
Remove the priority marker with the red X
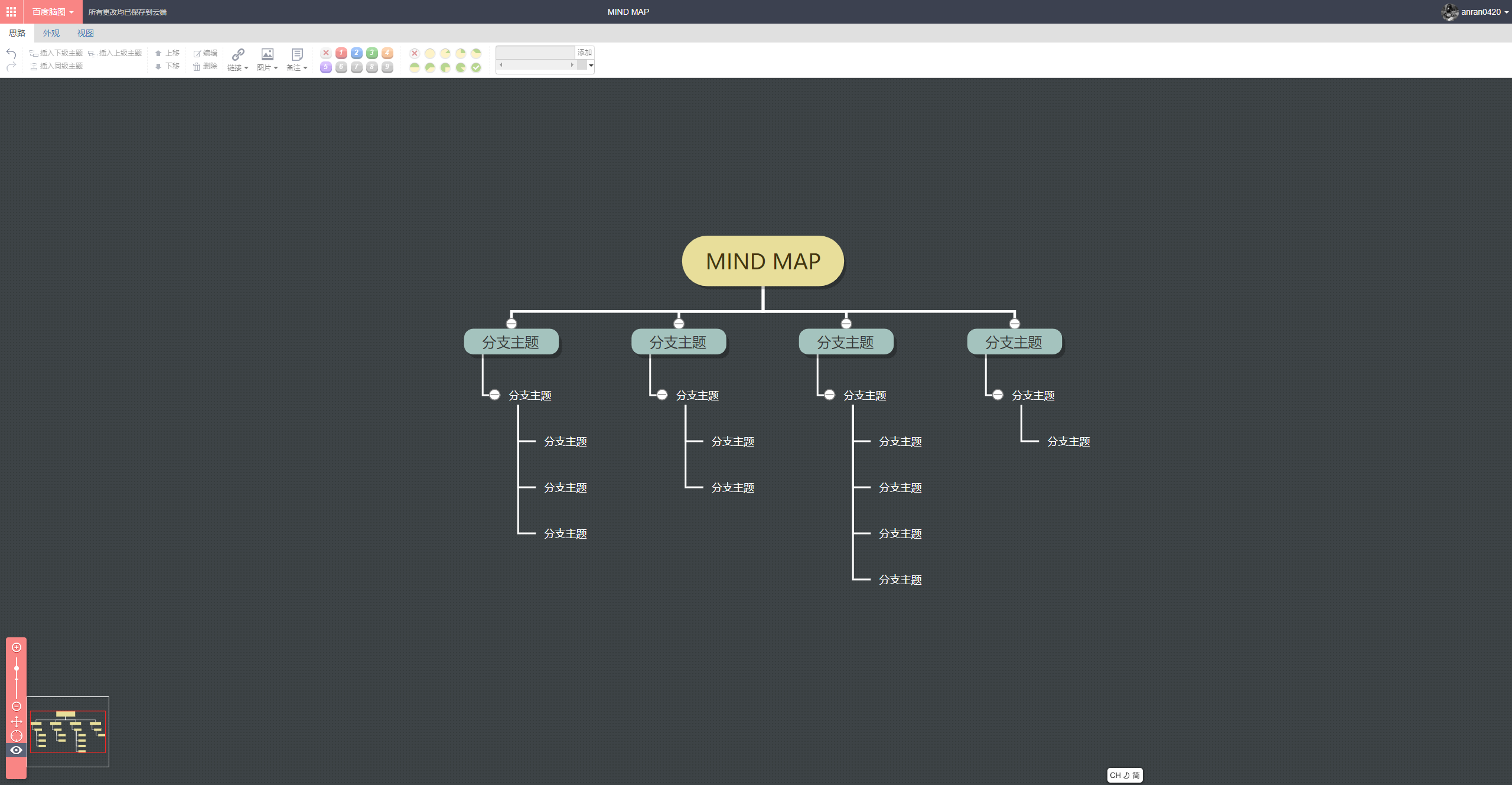pos(326,53)
